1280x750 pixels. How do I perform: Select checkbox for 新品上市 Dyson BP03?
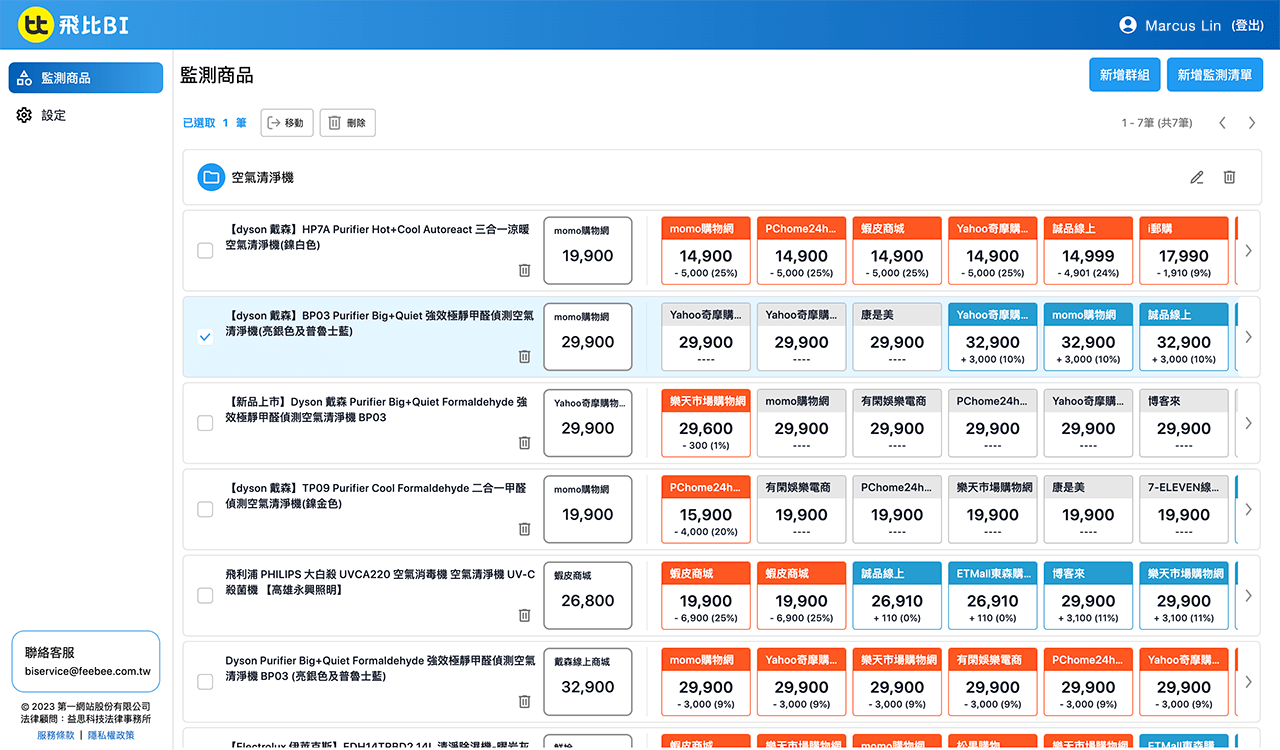click(x=205, y=423)
